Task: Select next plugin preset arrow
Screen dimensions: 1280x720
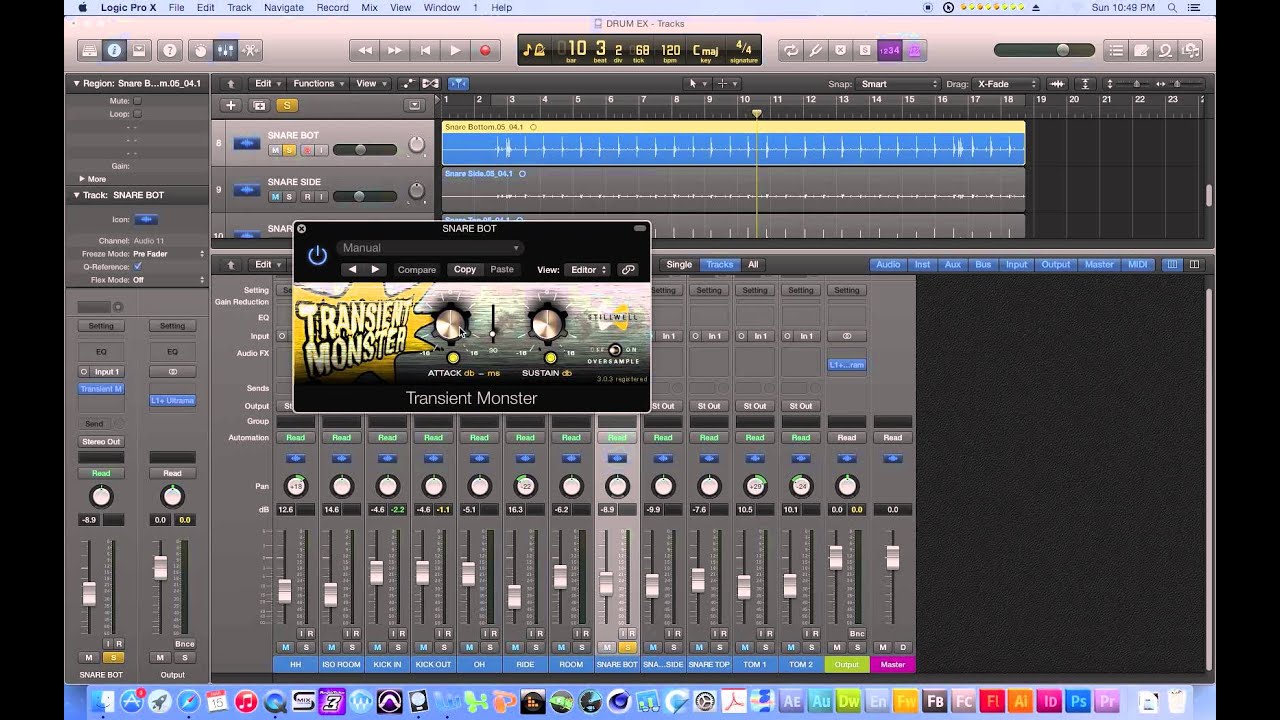Action: 375,269
